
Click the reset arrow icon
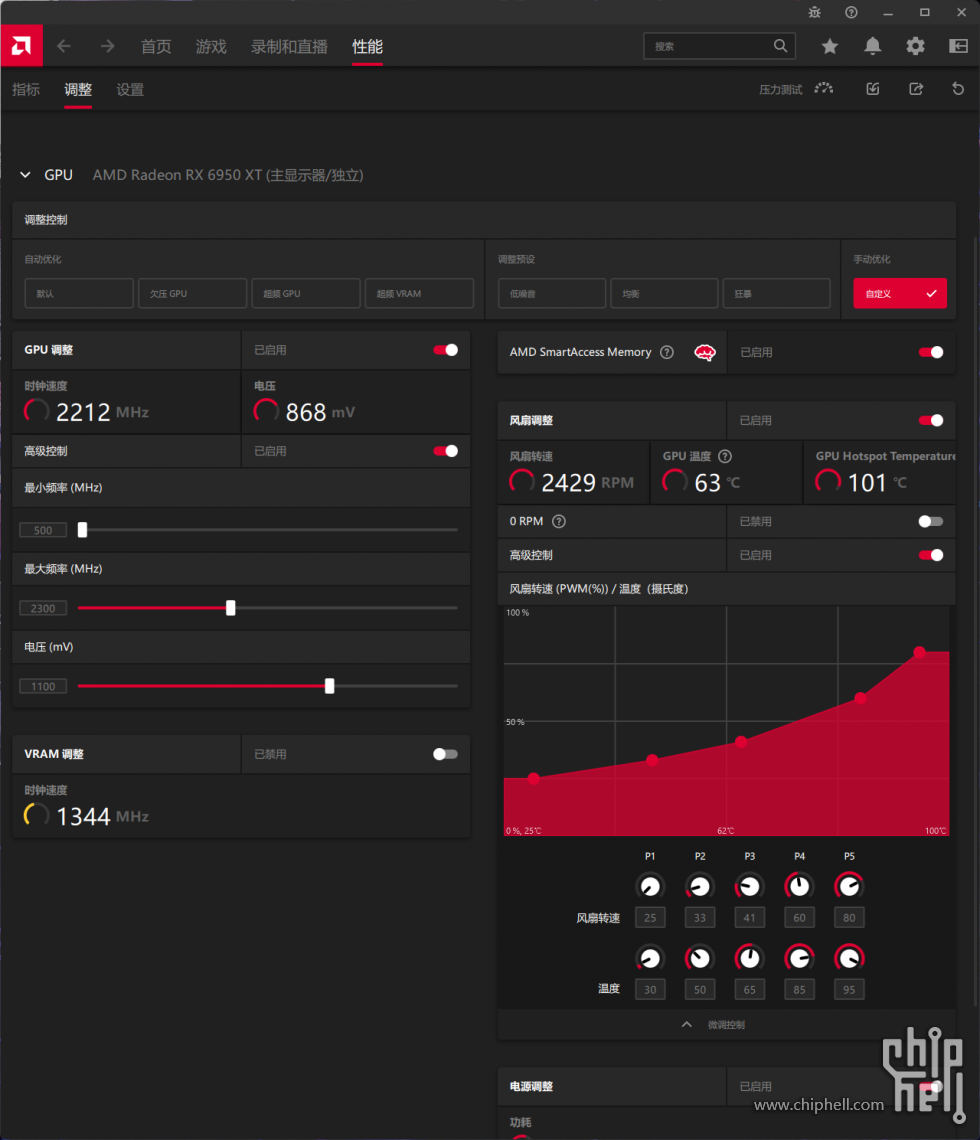tap(958, 89)
